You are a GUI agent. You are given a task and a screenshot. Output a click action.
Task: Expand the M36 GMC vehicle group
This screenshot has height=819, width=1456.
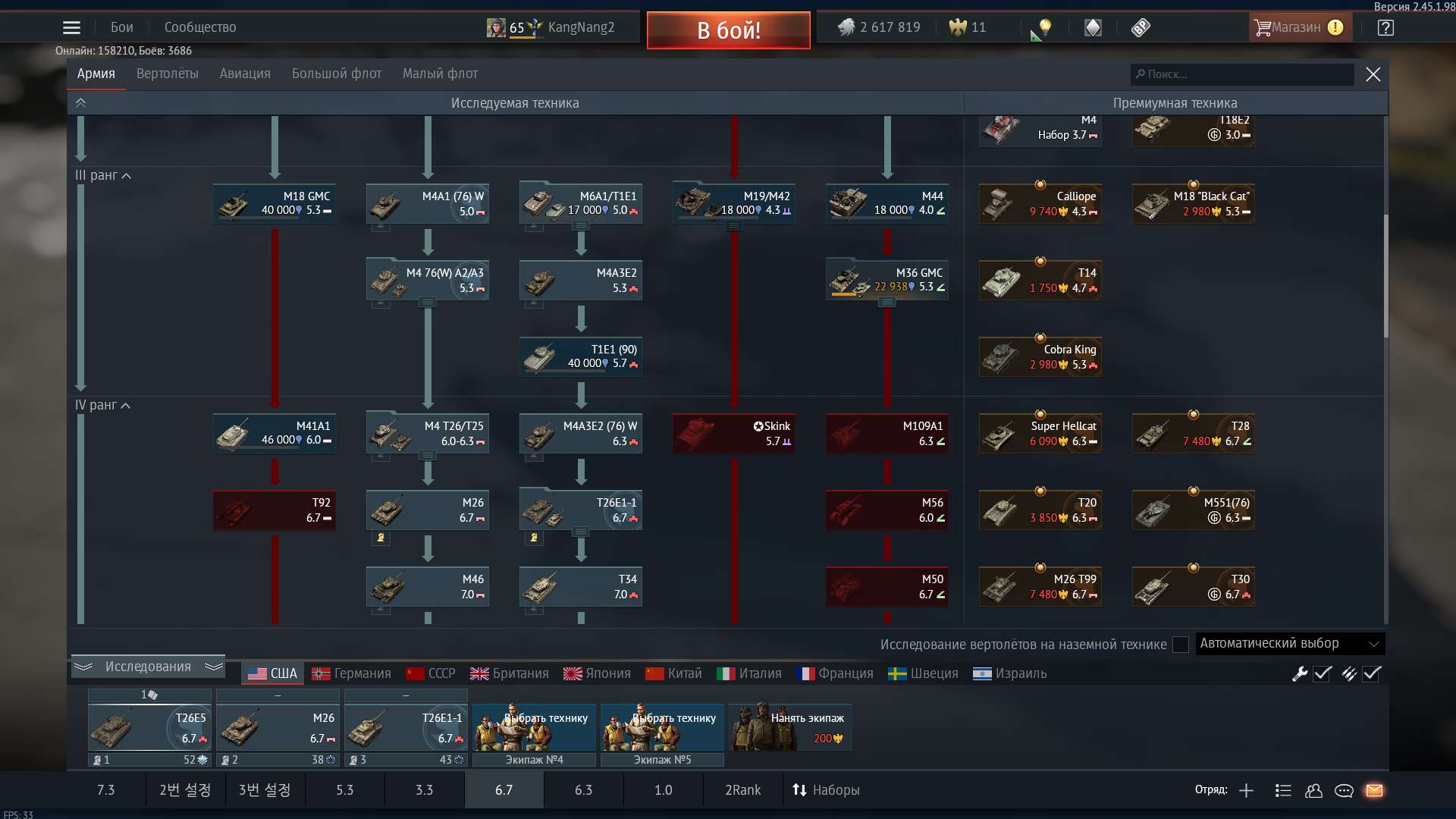[x=887, y=303]
